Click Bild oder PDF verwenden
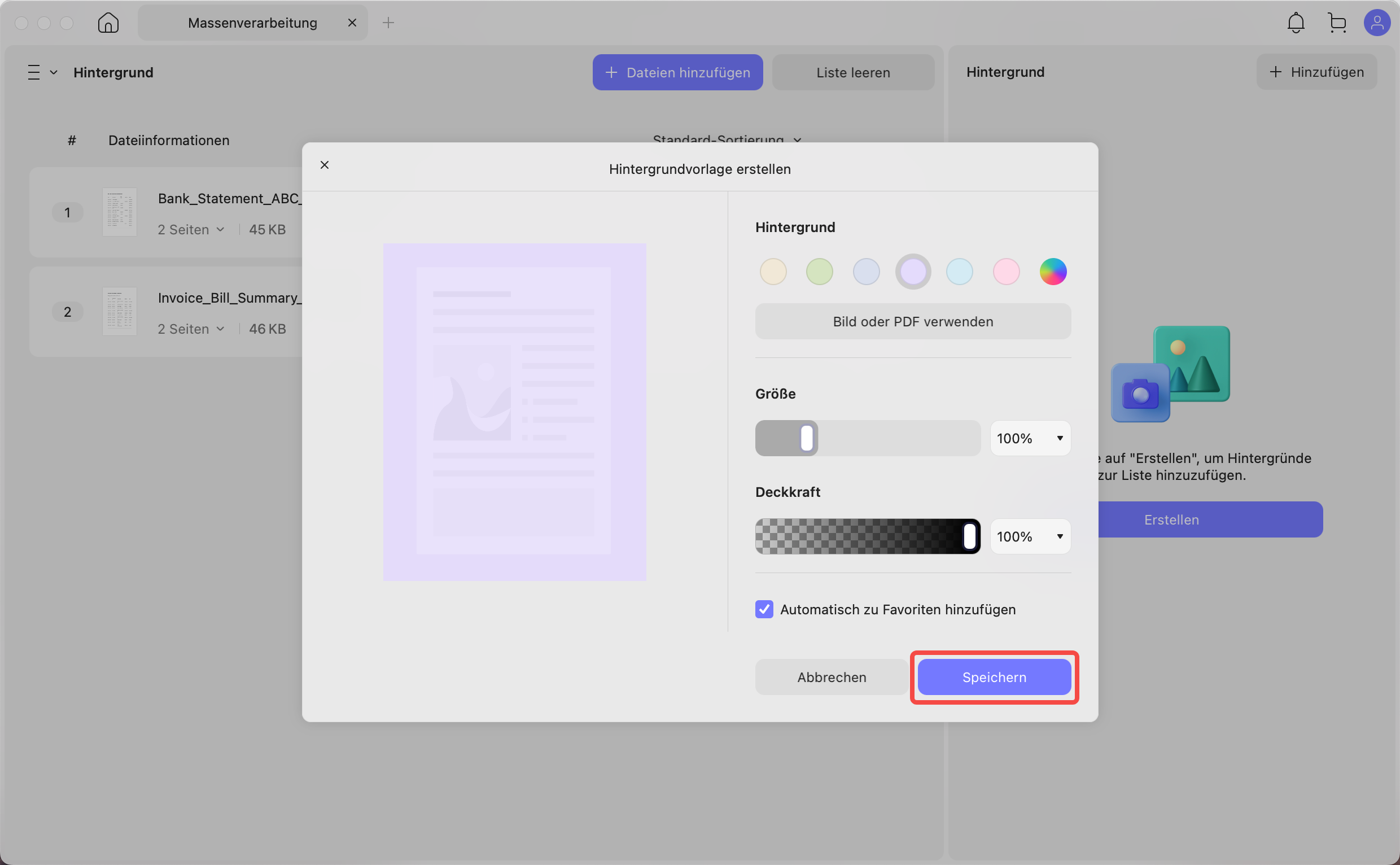The image size is (1400, 865). pyautogui.click(x=913, y=321)
